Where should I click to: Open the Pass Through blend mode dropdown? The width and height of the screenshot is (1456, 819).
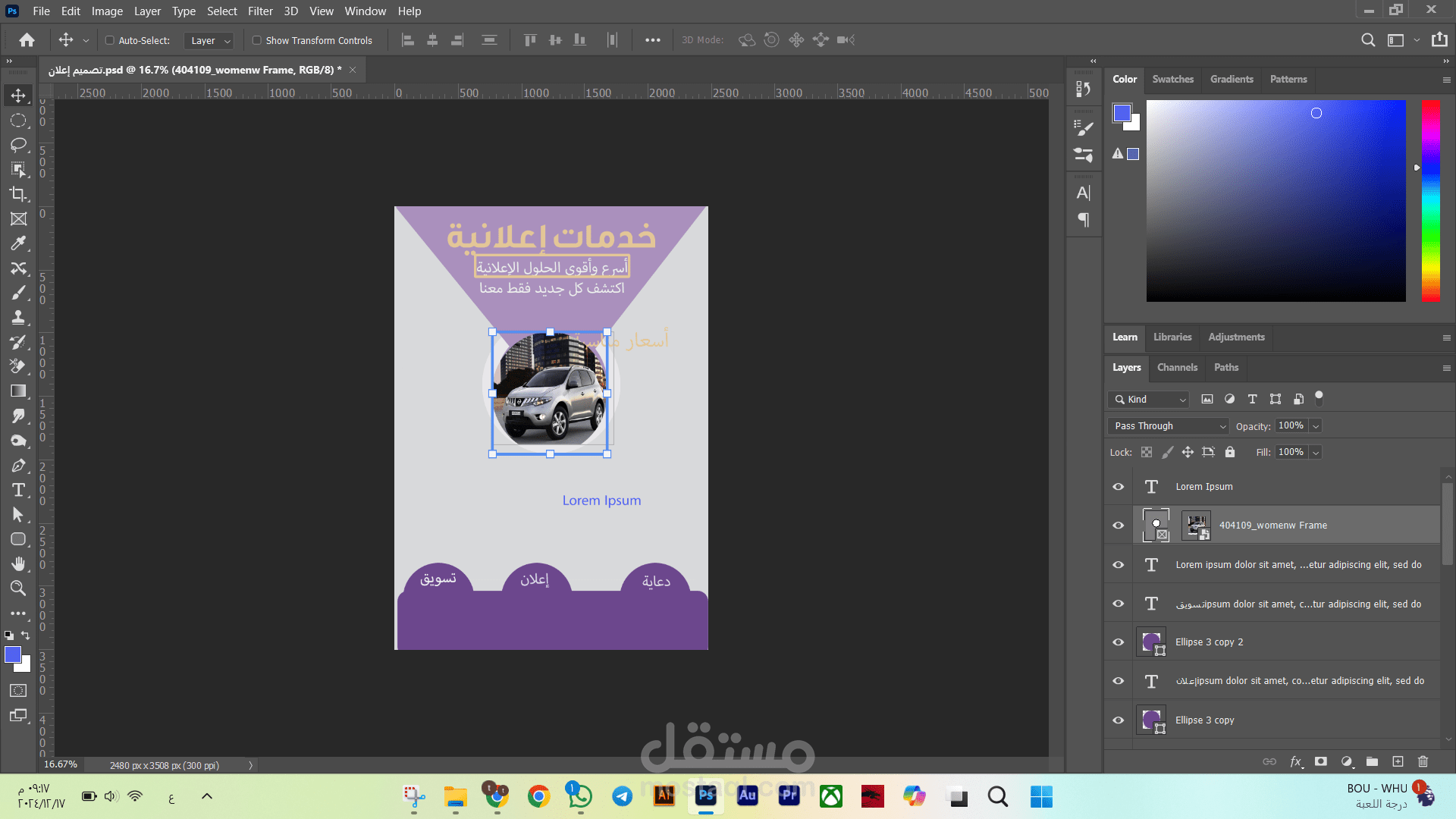click(x=1168, y=426)
